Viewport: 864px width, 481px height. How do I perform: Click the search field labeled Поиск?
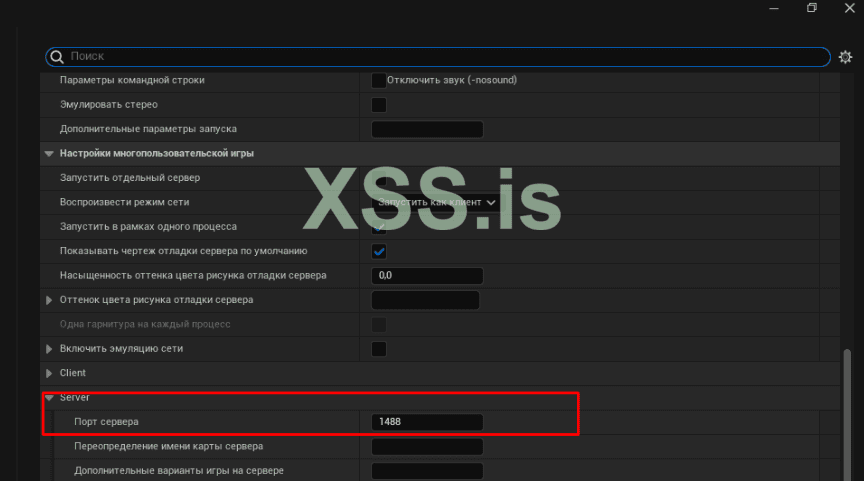(x=438, y=57)
